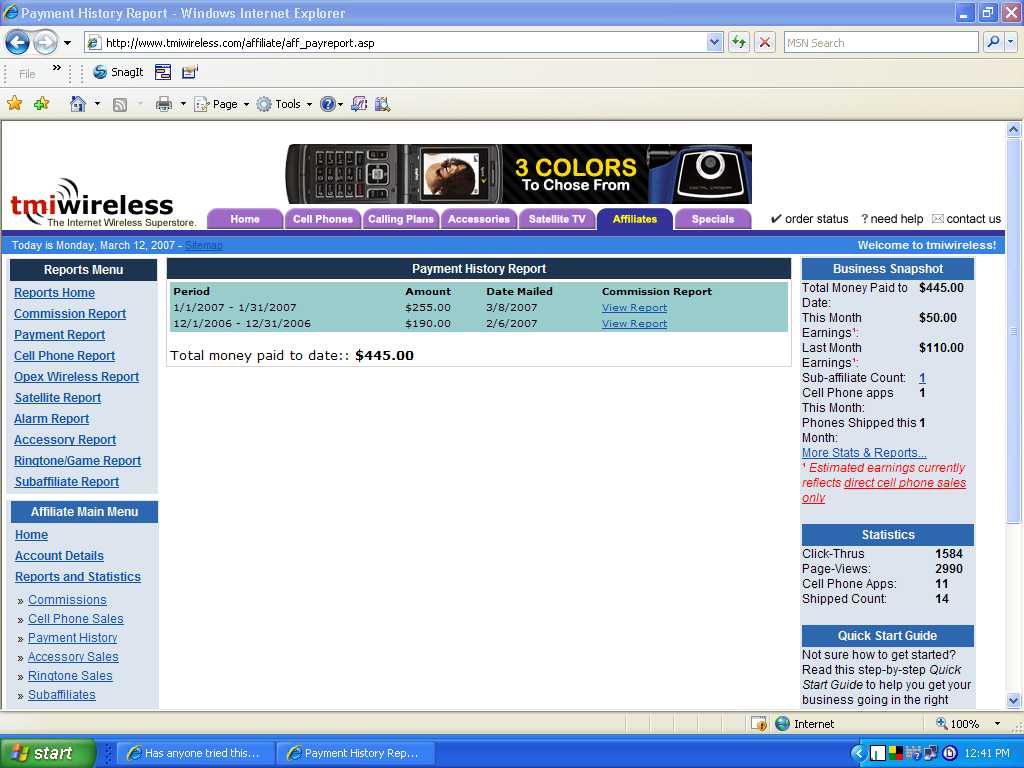The height and width of the screenshot is (768, 1024).
Task: Open the Affiliates tab
Action: pos(634,219)
